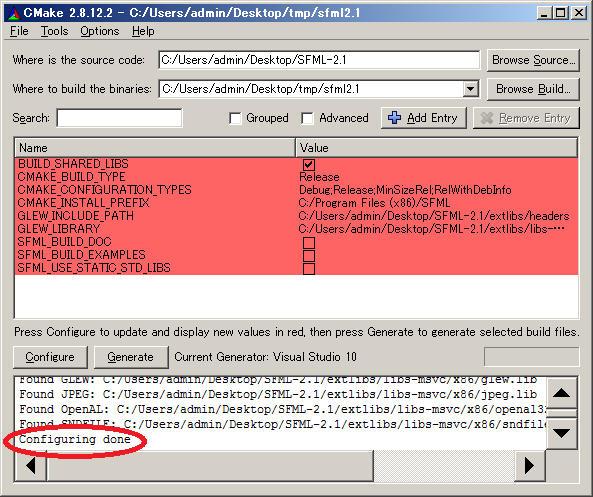This screenshot has width=593, height=497.
Task: Click the Configure button
Action: pos(50,357)
